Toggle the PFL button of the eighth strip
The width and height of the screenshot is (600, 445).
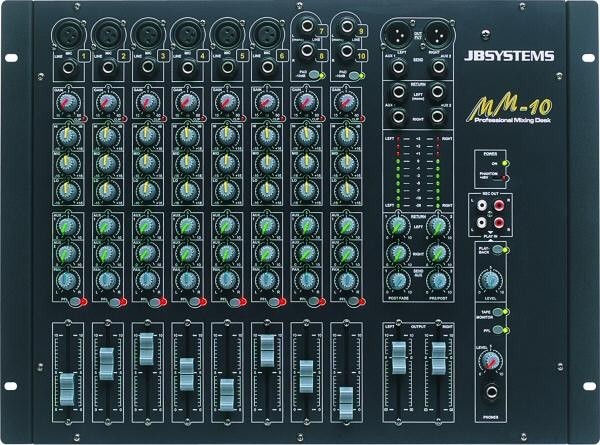(x=354, y=302)
